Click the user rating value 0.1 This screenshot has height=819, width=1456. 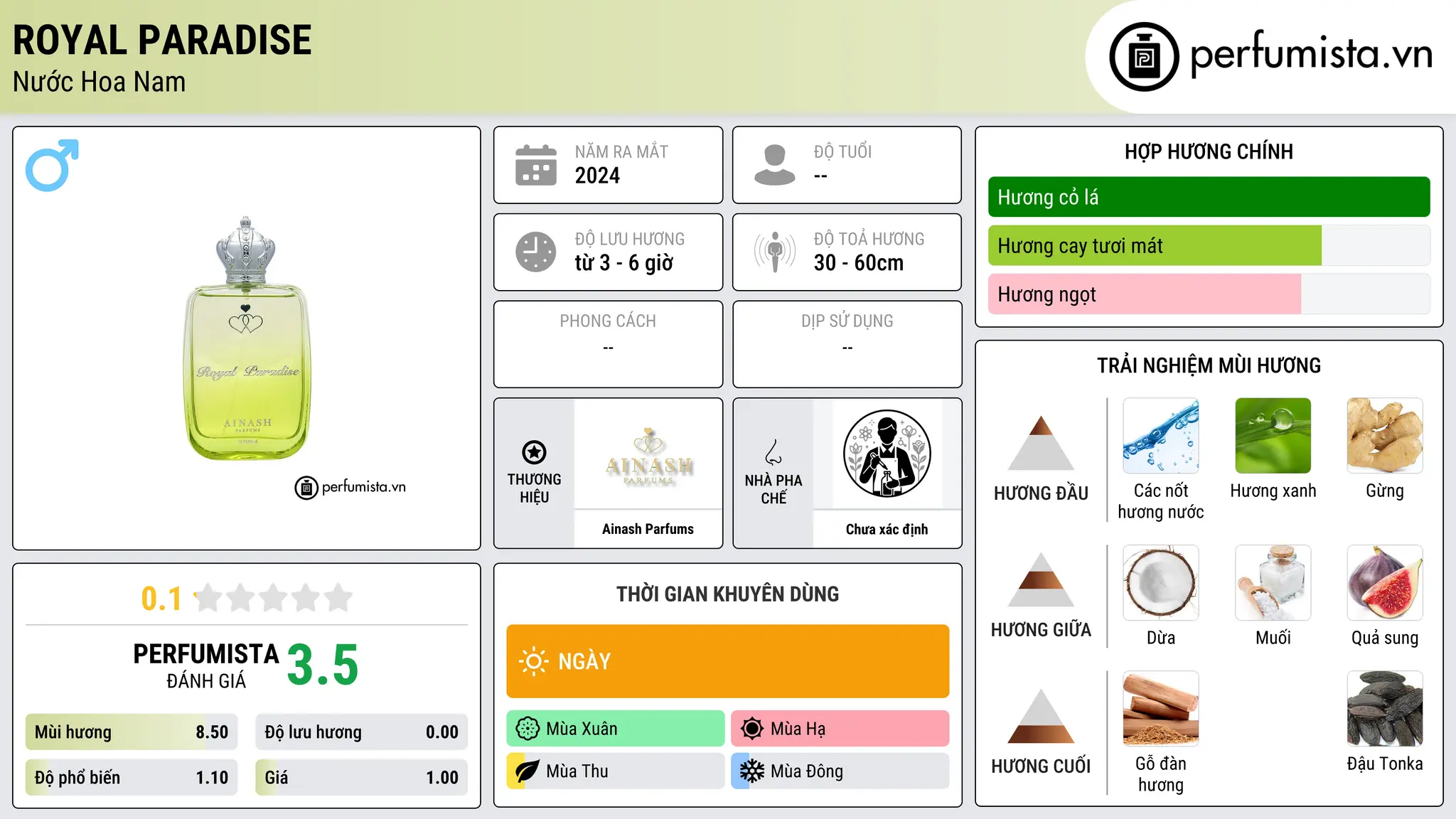point(161,599)
